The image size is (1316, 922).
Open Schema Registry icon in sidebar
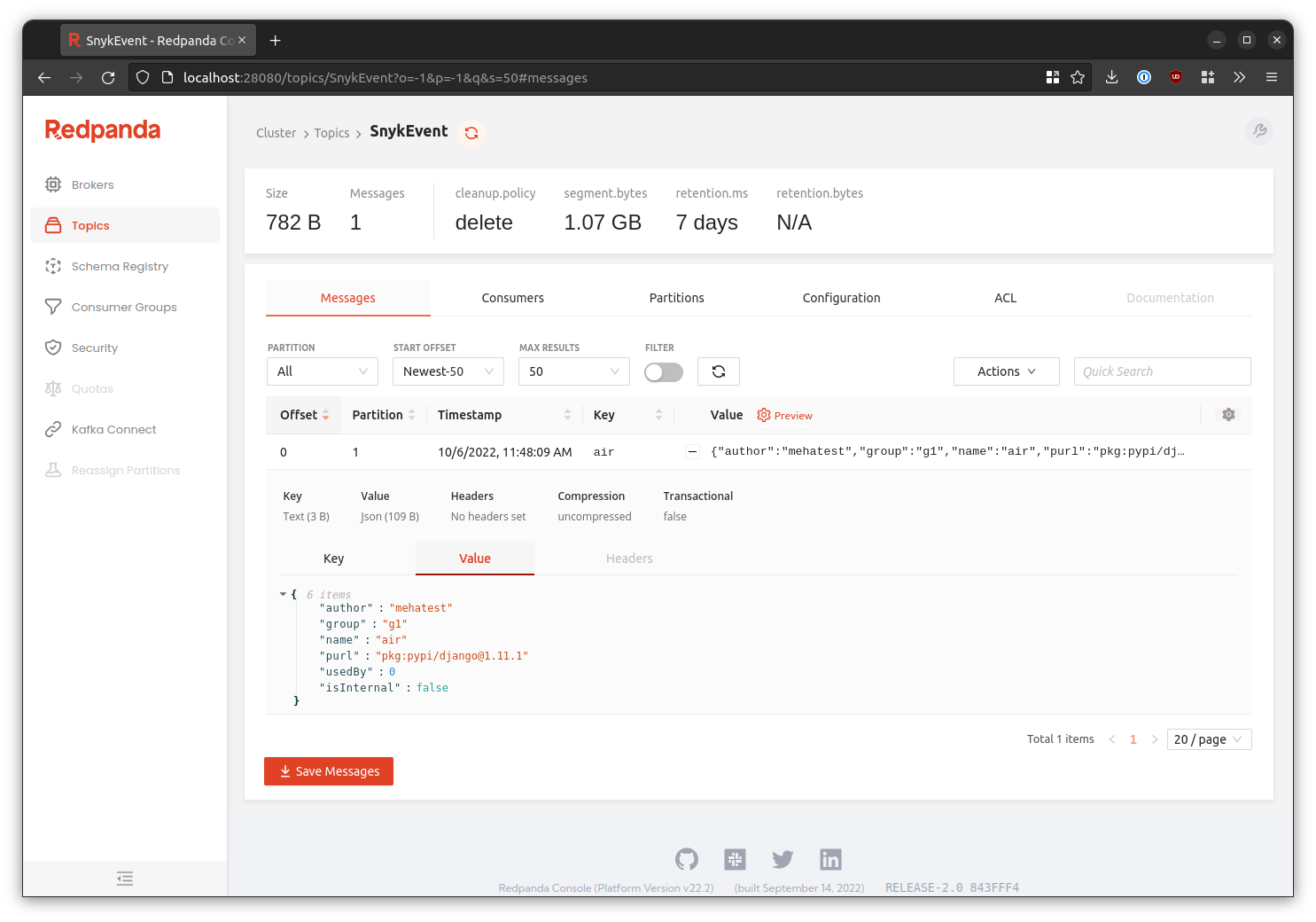coord(53,266)
